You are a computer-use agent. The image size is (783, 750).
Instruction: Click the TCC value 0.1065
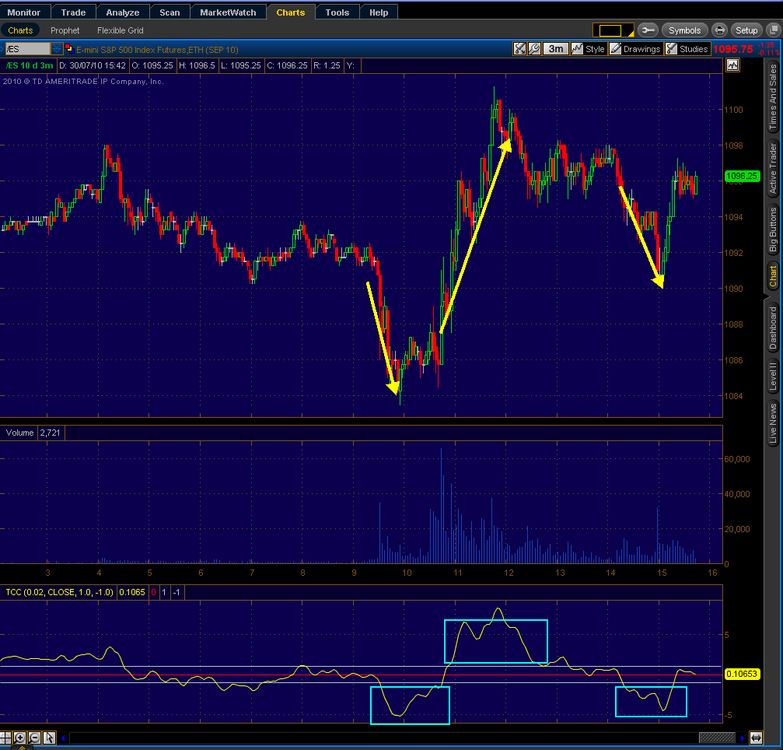click(132, 592)
